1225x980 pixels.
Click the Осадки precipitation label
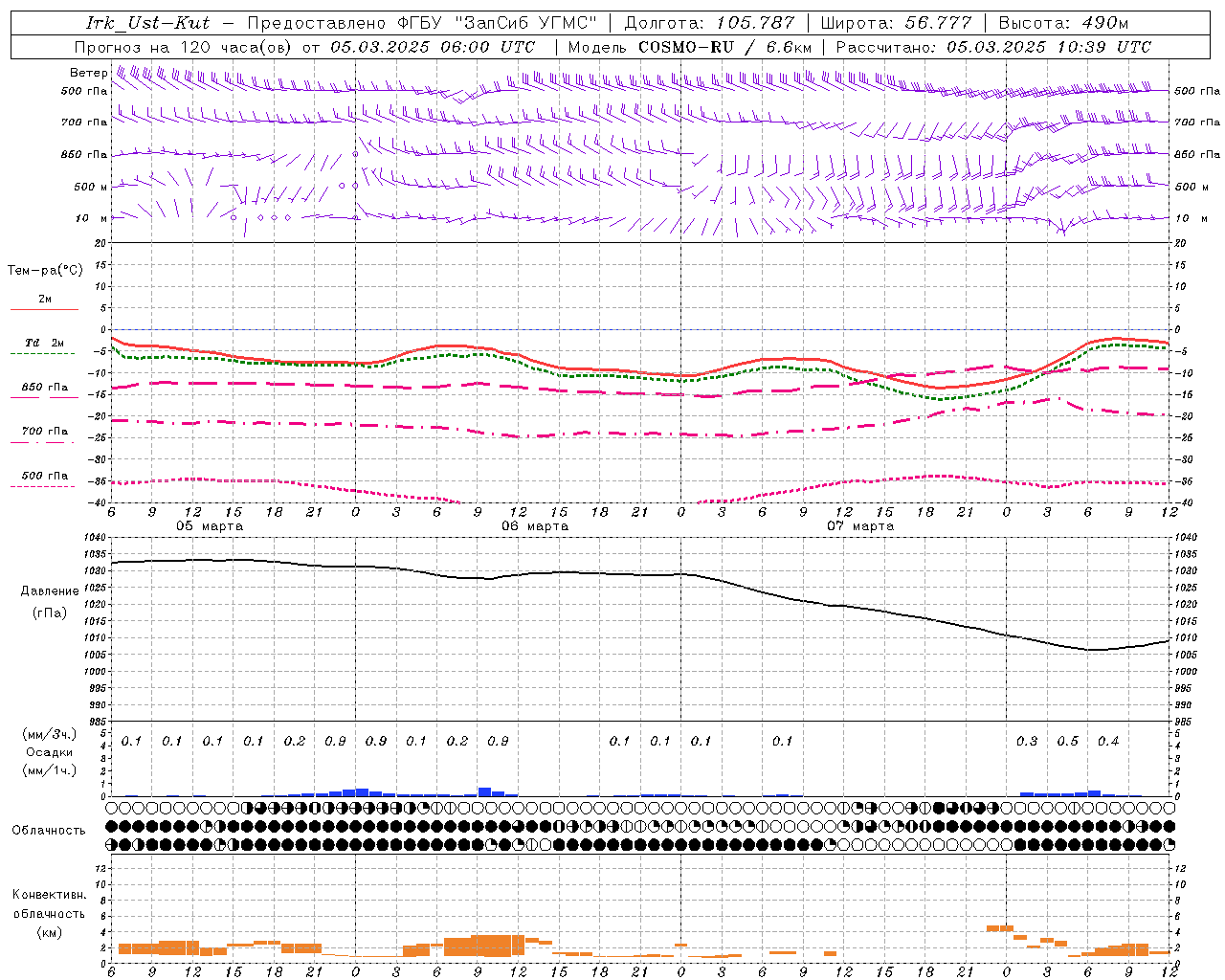click(x=49, y=752)
